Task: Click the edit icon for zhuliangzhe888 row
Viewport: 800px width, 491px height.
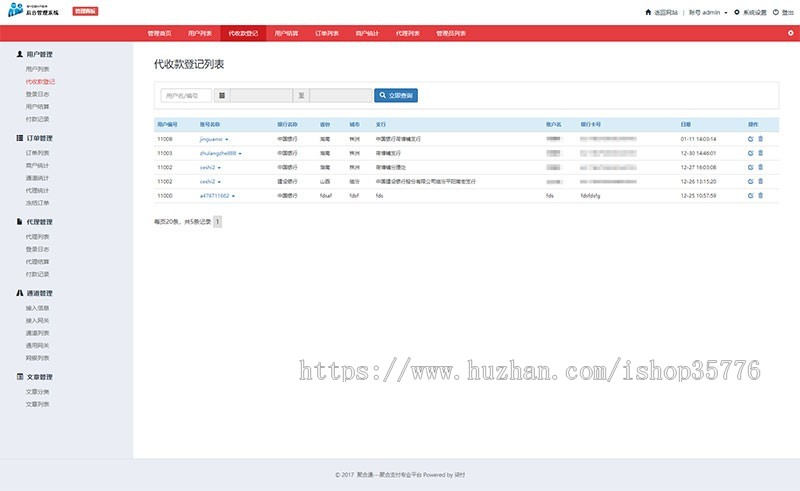Action: tap(751, 153)
